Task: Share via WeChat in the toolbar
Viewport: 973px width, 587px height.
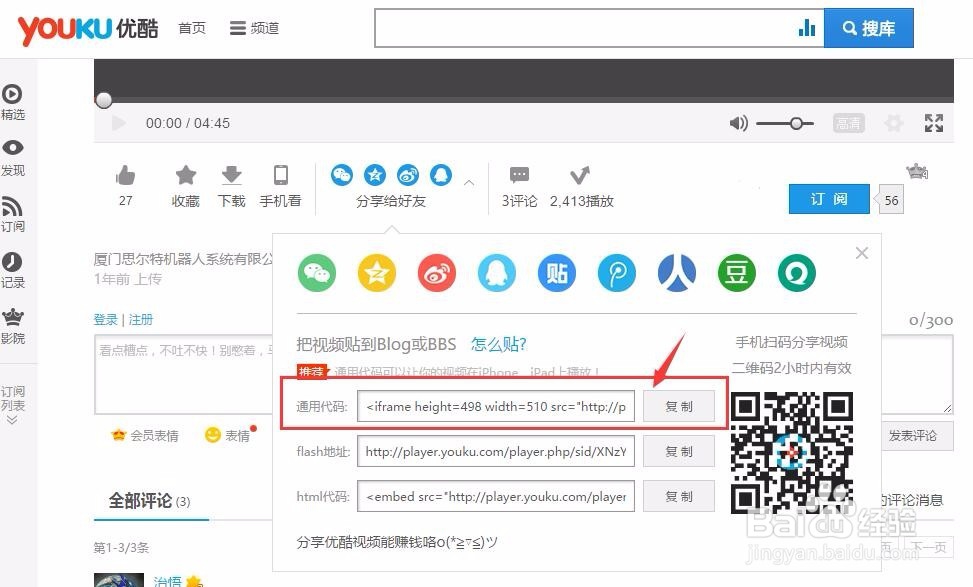Action: pyautogui.click(x=342, y=175)
